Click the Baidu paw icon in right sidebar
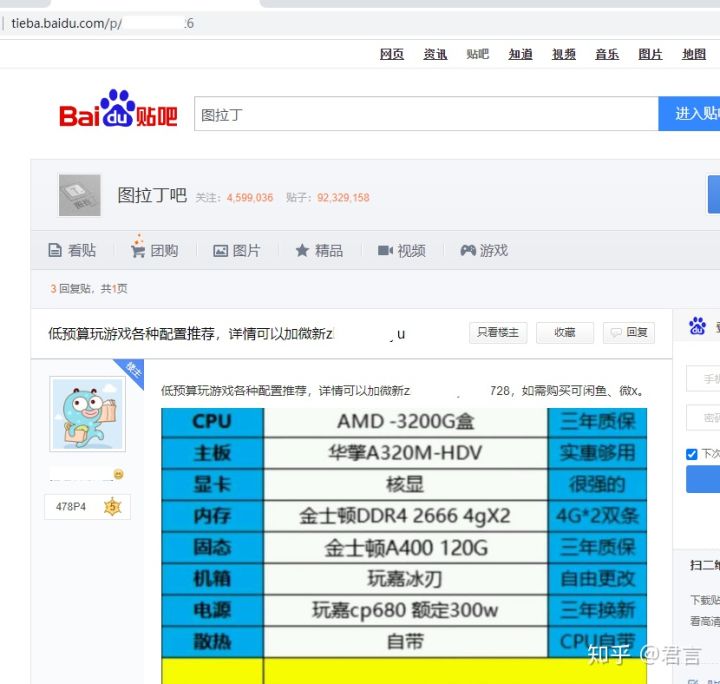 (x=697, y=326)
